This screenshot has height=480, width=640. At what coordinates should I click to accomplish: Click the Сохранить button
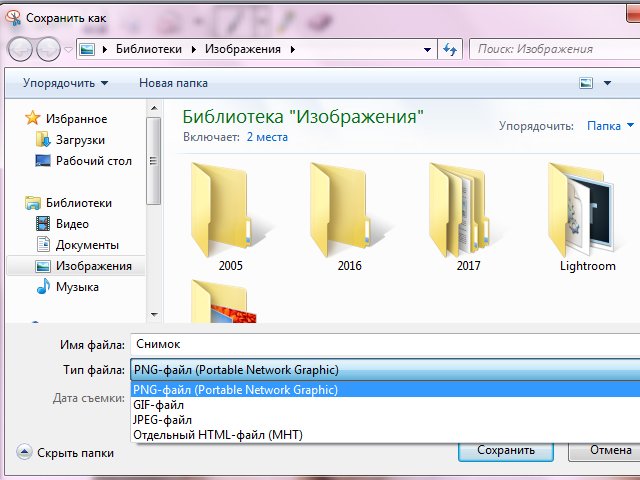pos(506,451)
